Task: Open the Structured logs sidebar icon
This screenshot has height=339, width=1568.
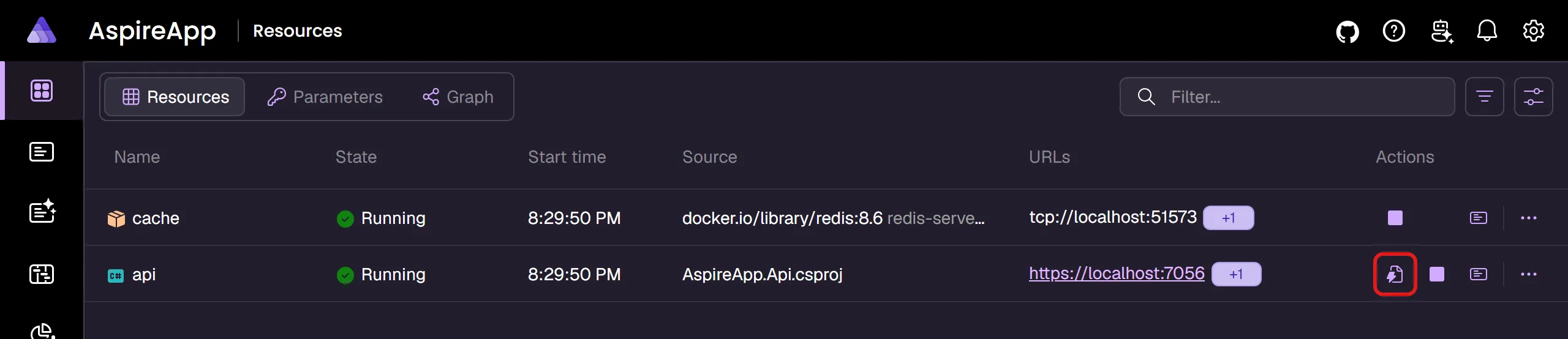Action: pyautogui.click(x=42, y=212)
